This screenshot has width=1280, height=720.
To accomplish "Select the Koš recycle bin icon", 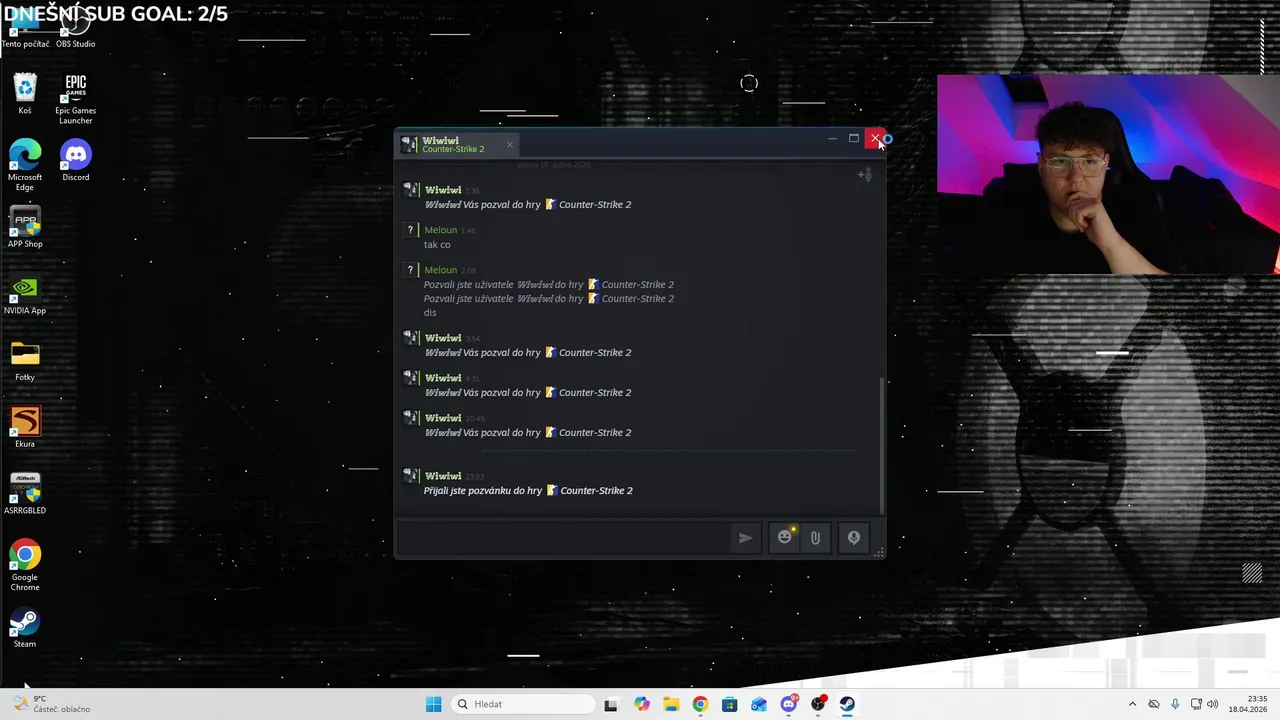I will point(25,94).
